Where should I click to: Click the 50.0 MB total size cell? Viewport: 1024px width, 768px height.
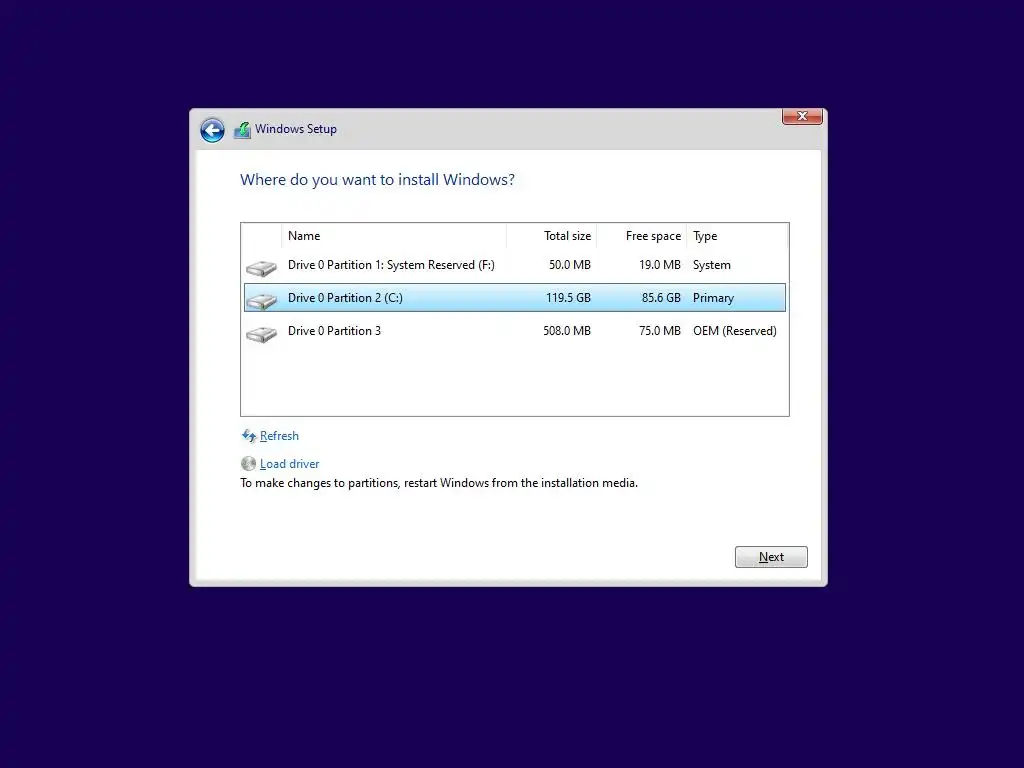click(x=569, y=265)
